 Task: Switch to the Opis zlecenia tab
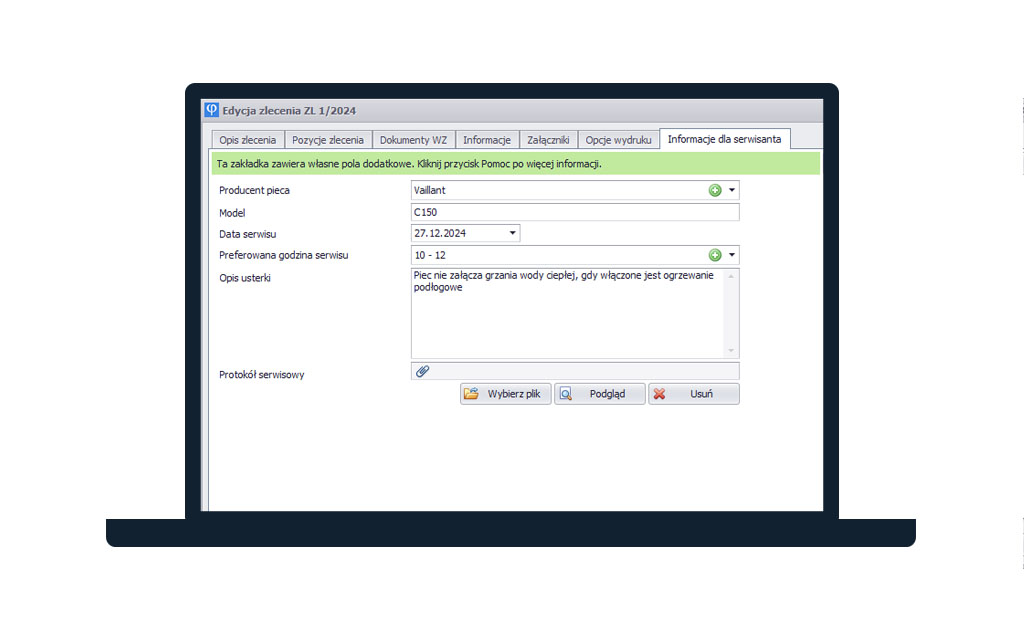[247, 139]
